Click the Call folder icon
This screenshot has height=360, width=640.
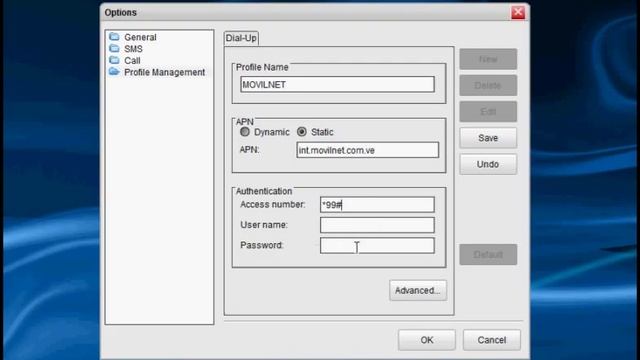(114, 60)
